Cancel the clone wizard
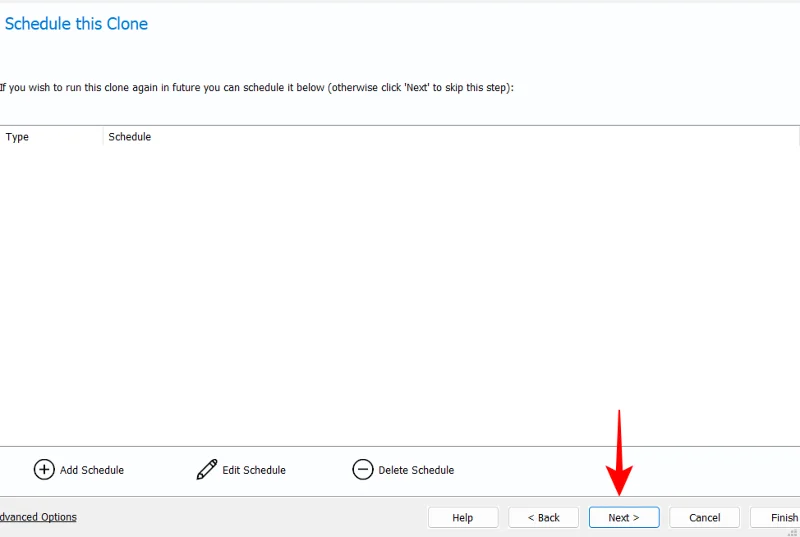Viewport: 800px width, 537px height. (704, 518)
